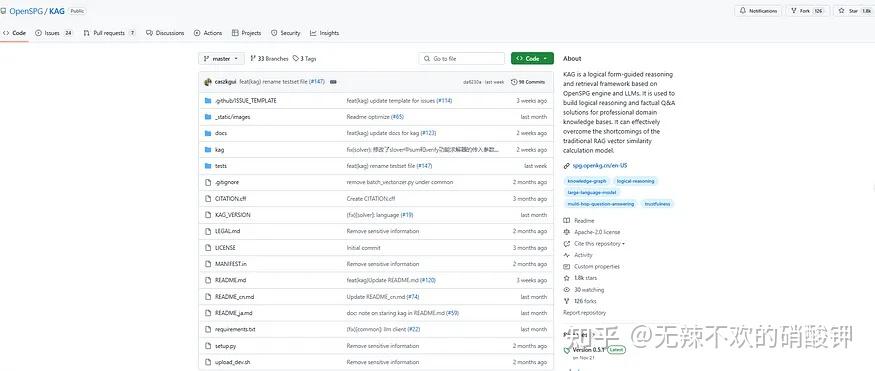Select the multi-hop-question-answering topic tag
The image size is (875, 371).
click(600, 204)
